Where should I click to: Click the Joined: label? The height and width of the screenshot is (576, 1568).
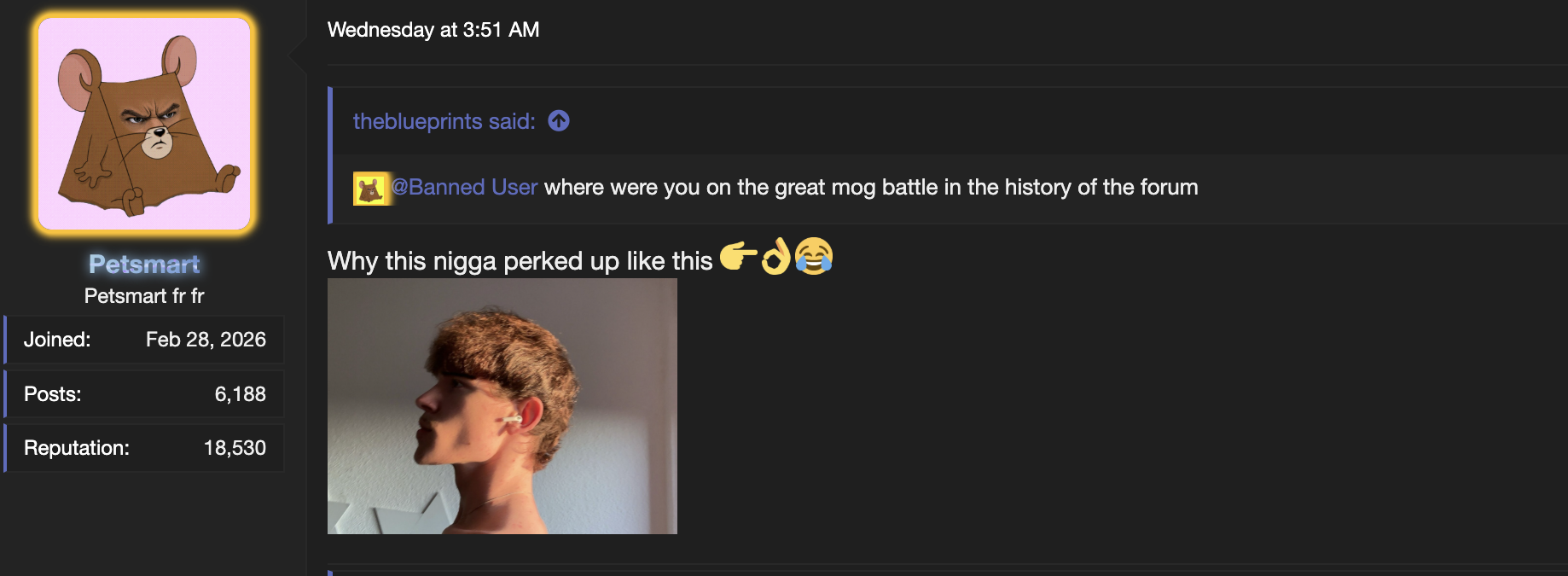(57, 340)
